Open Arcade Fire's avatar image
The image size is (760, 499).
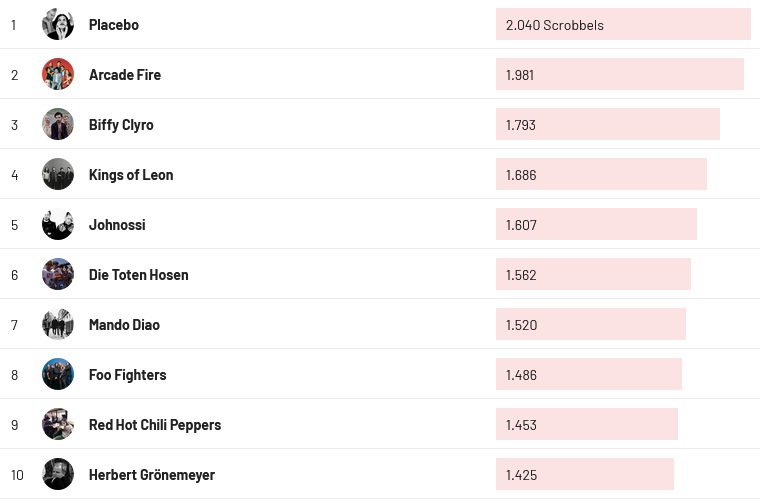[x=58, y=74]
